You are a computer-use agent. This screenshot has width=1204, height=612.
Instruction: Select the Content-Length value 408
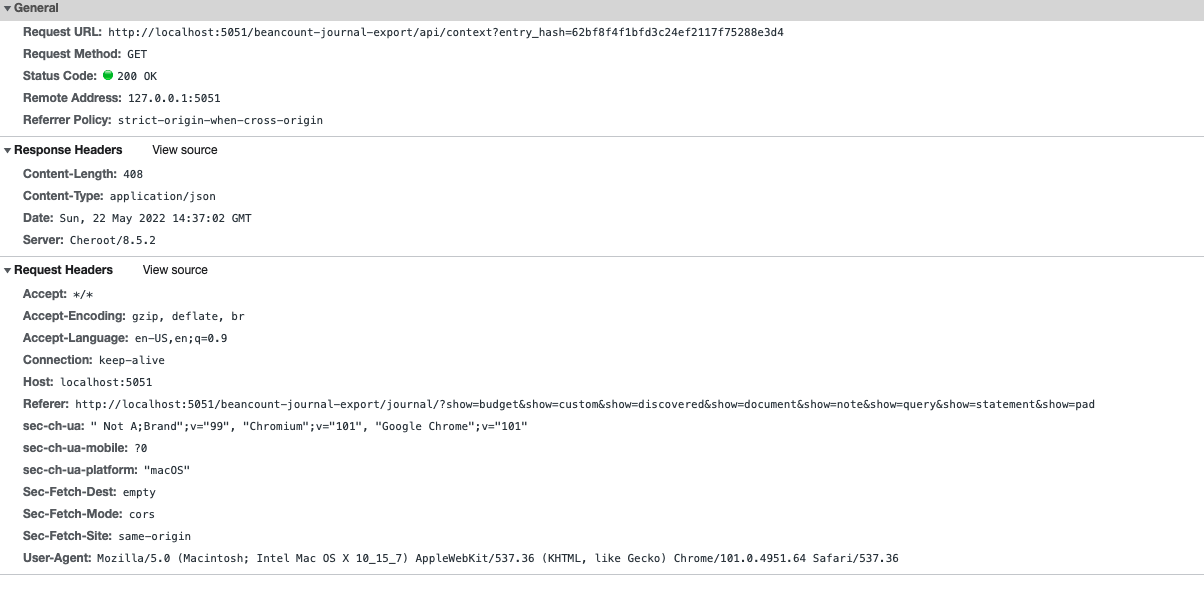tap(134, 173)
